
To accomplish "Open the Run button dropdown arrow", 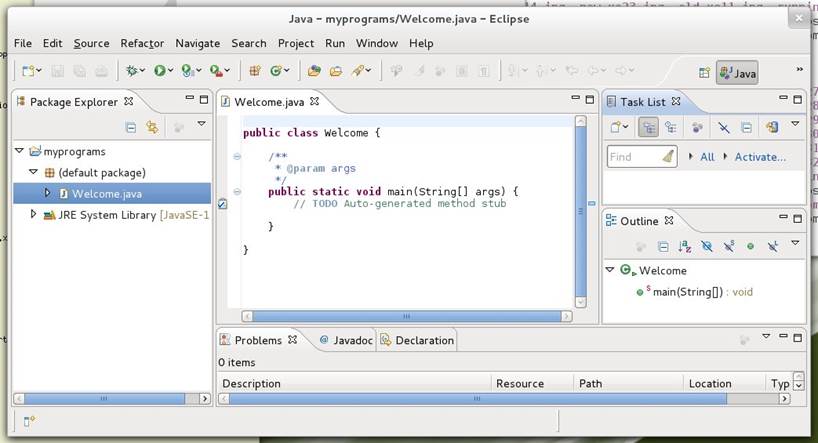I will 171,70.
